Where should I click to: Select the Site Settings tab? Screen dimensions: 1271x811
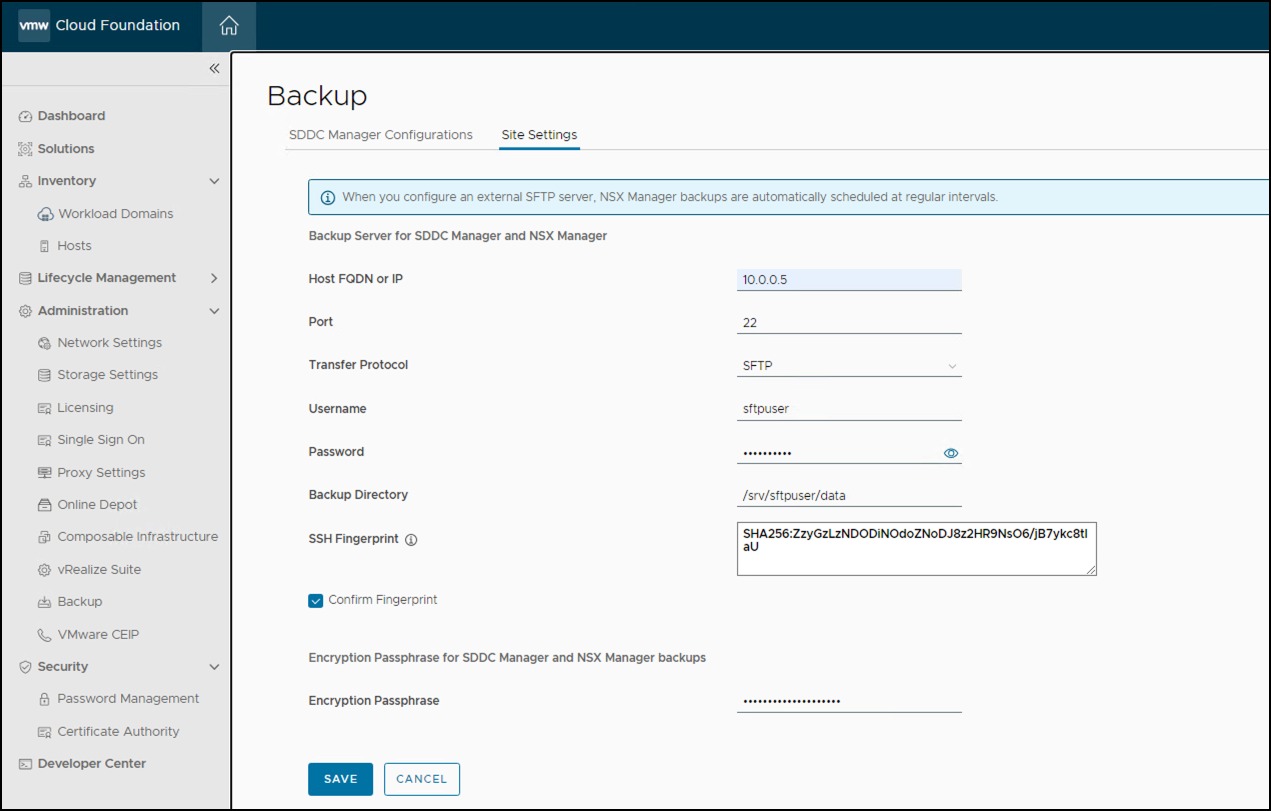[539, 135]
